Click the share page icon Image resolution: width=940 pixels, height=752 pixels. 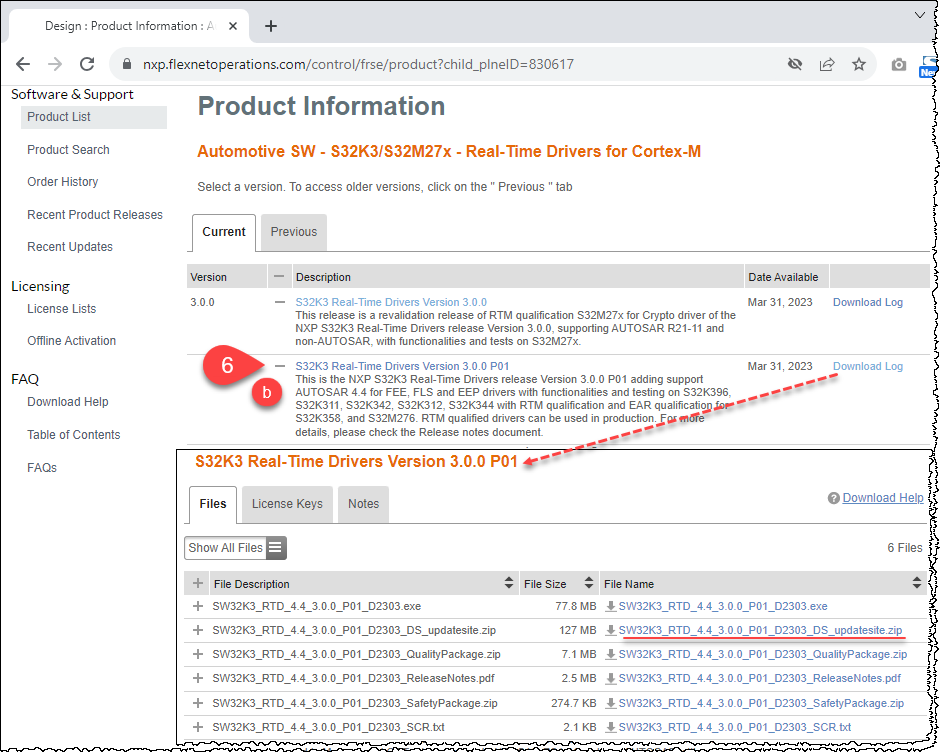827,64
